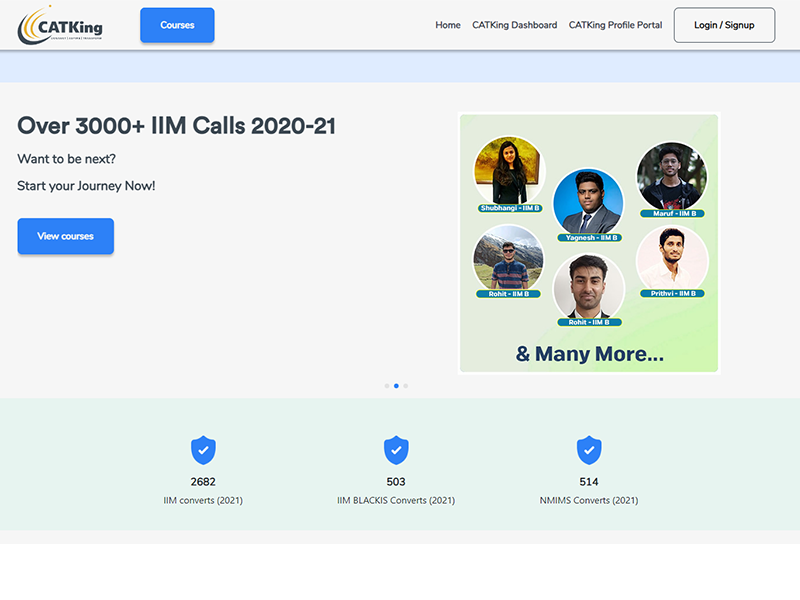Select the second carousel dot
800x600 pixels.
click(x=396, y=386)
